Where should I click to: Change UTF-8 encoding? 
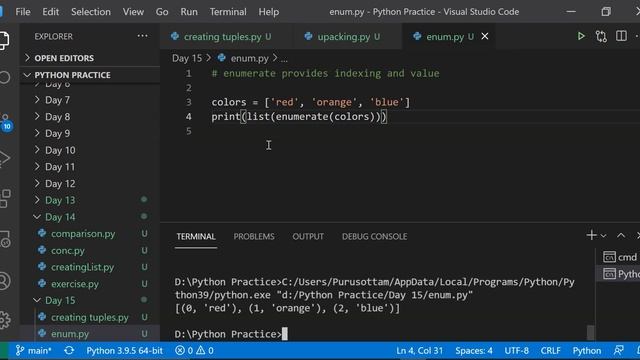coord(516,351)
